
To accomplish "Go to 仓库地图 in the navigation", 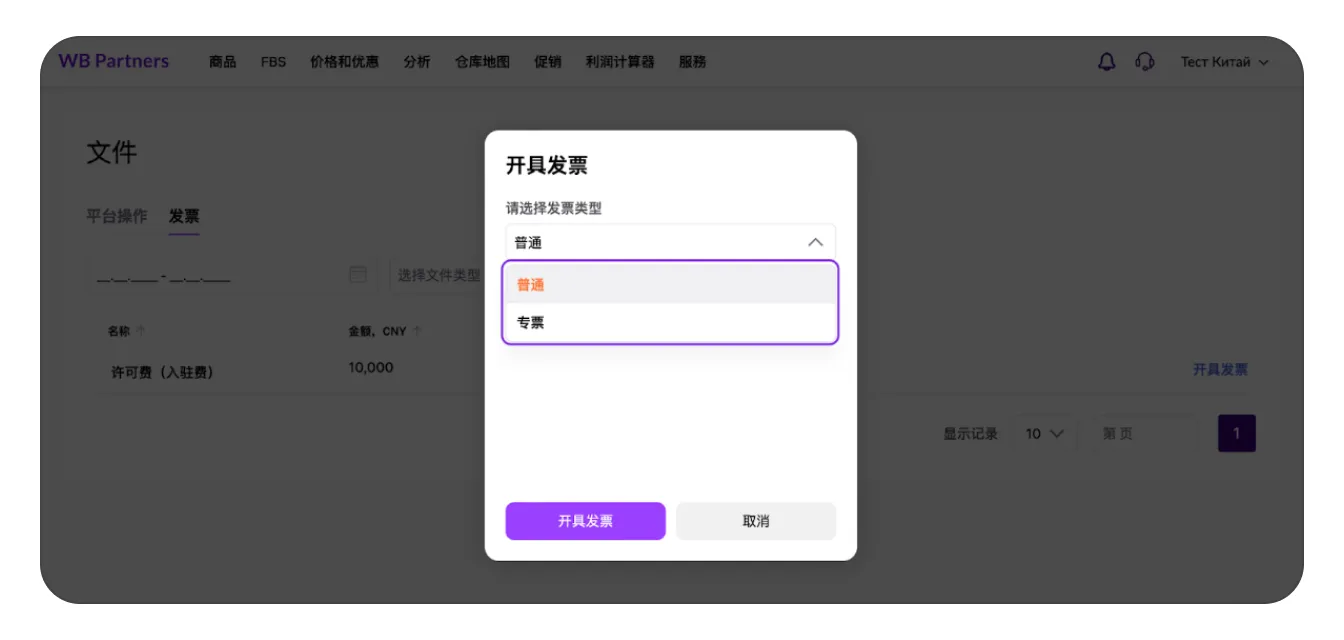I will [482, 62].
